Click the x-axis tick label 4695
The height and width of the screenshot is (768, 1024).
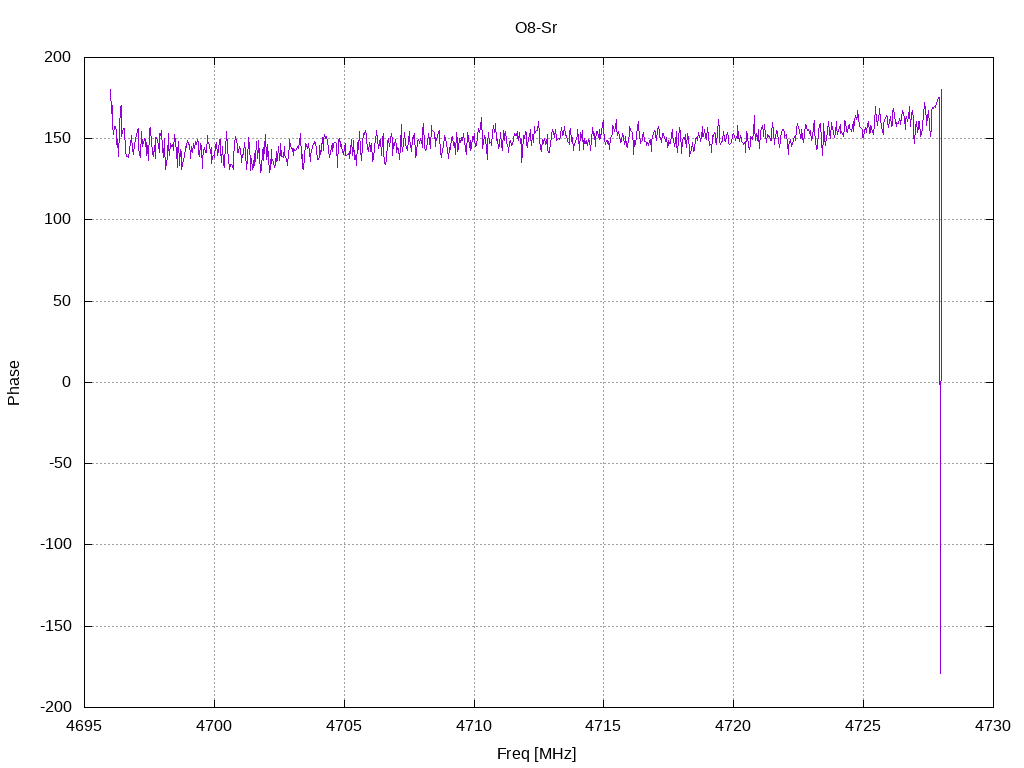click(x=84, y=726)
